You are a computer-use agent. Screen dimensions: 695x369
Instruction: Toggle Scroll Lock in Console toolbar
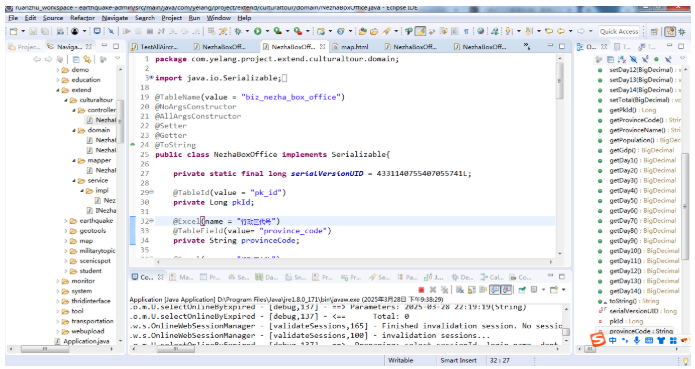point(472,290)
